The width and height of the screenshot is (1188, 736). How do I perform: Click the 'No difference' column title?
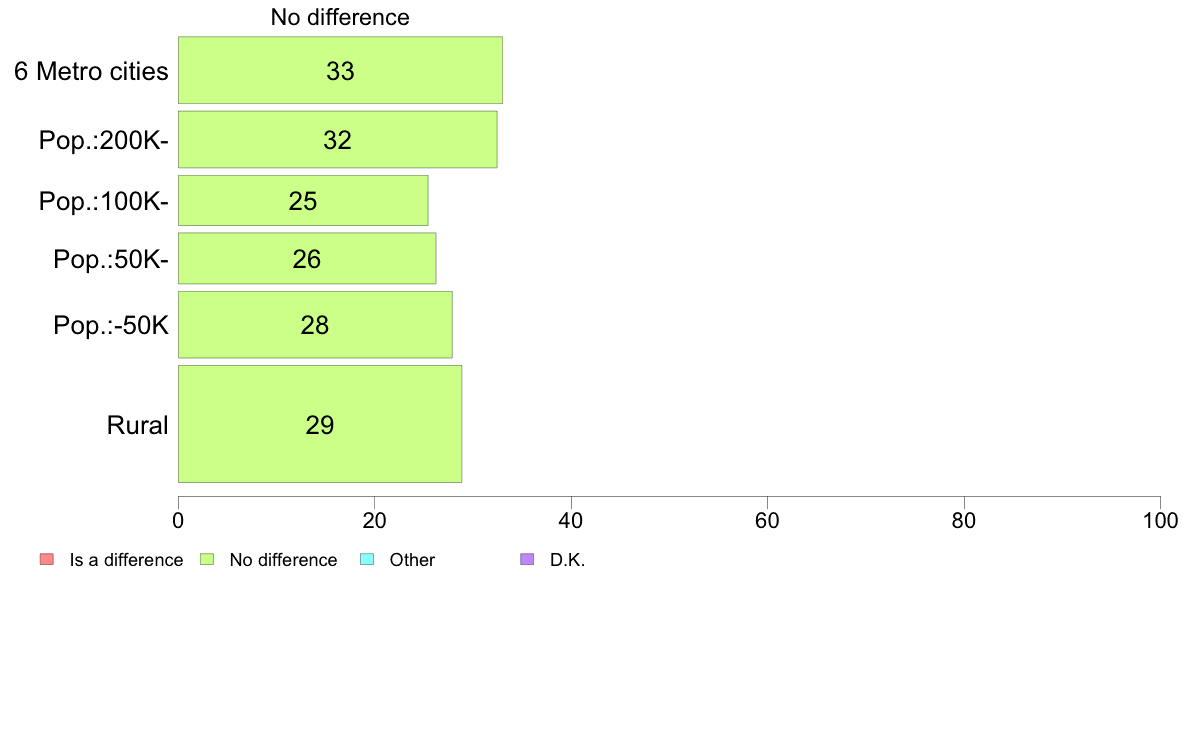pyautogui.click(x=340, y=17)
